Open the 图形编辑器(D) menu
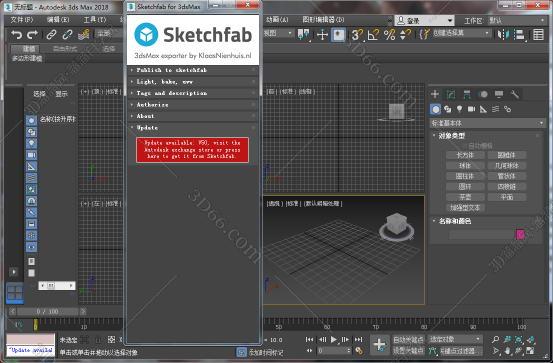The image size is (553, 363). (323, 19)
